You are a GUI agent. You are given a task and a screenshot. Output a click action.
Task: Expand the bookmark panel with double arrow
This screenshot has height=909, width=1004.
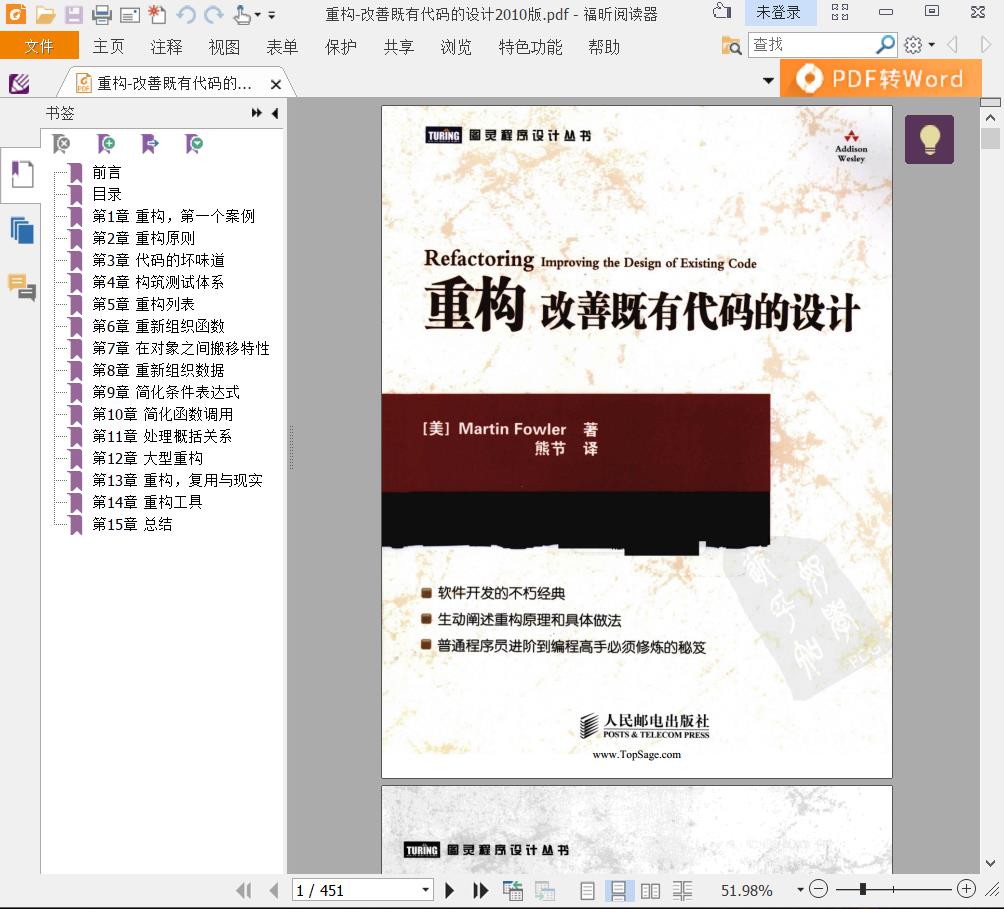[257, 113]
